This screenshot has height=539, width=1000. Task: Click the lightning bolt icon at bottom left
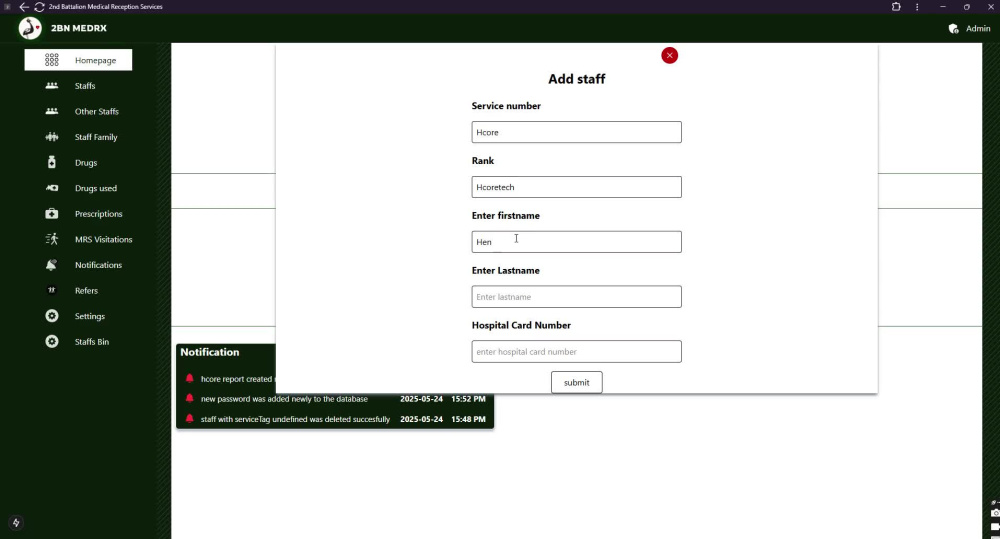(16, 522)
